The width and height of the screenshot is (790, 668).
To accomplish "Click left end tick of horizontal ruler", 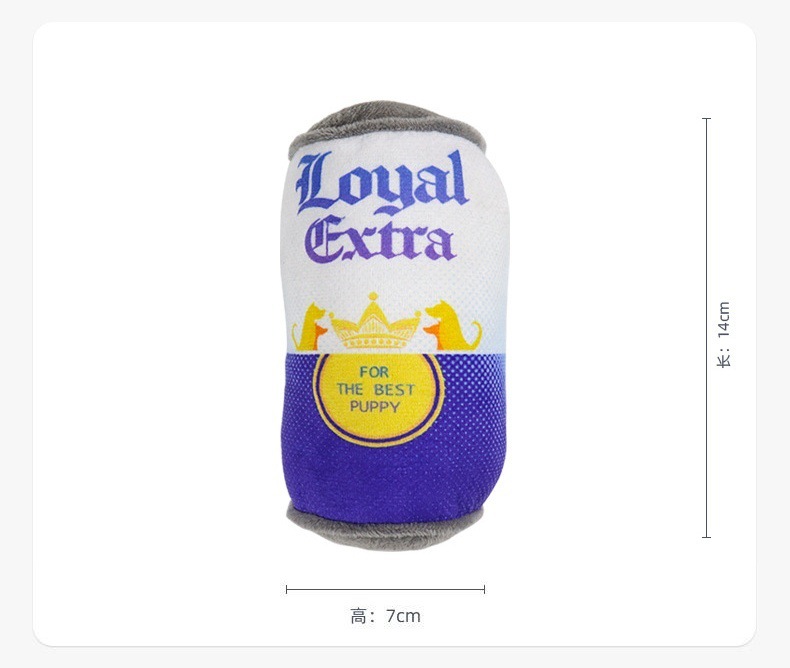I will tap(286, 589).
